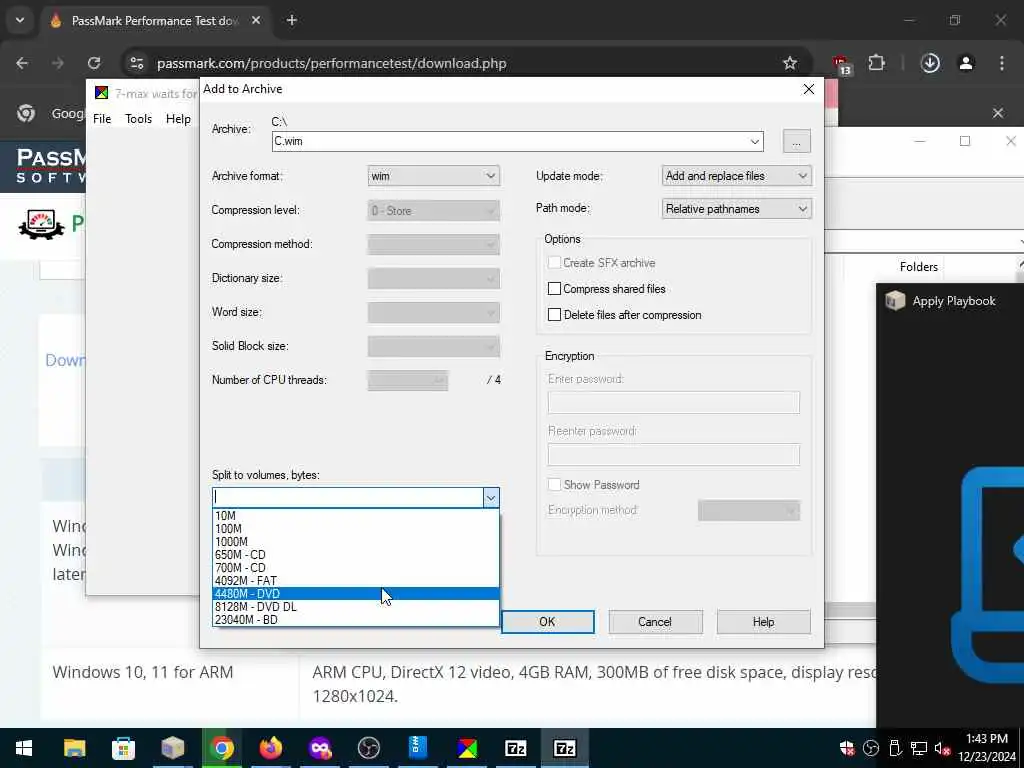Click the muted volume tray icon

942,748
